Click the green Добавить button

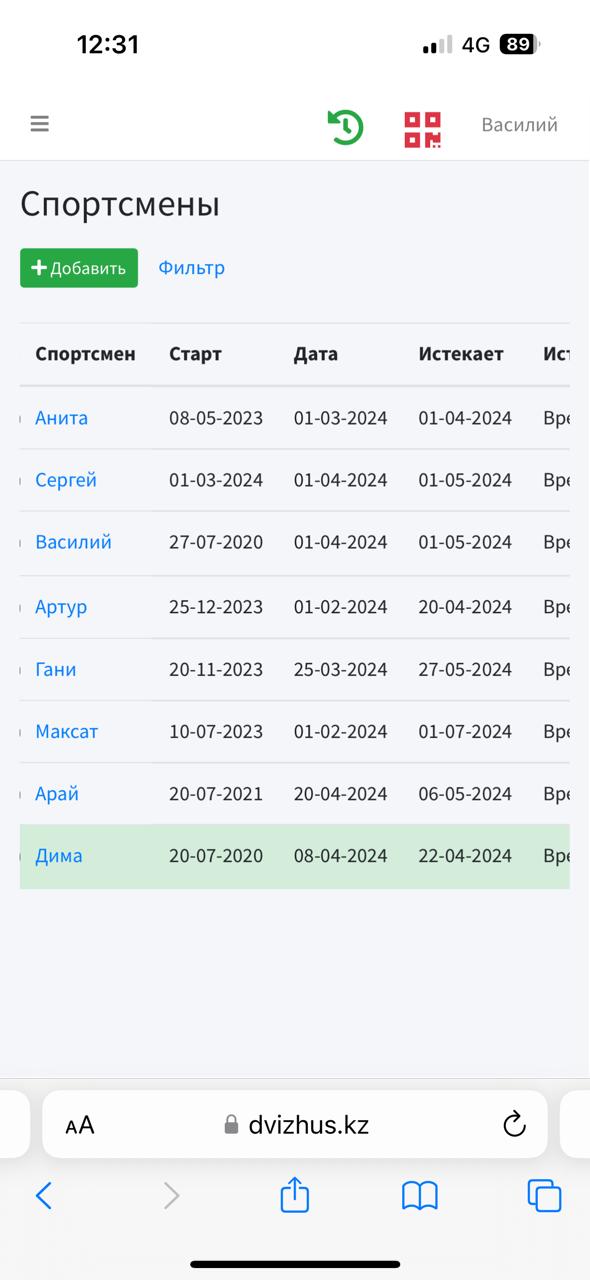79,268
